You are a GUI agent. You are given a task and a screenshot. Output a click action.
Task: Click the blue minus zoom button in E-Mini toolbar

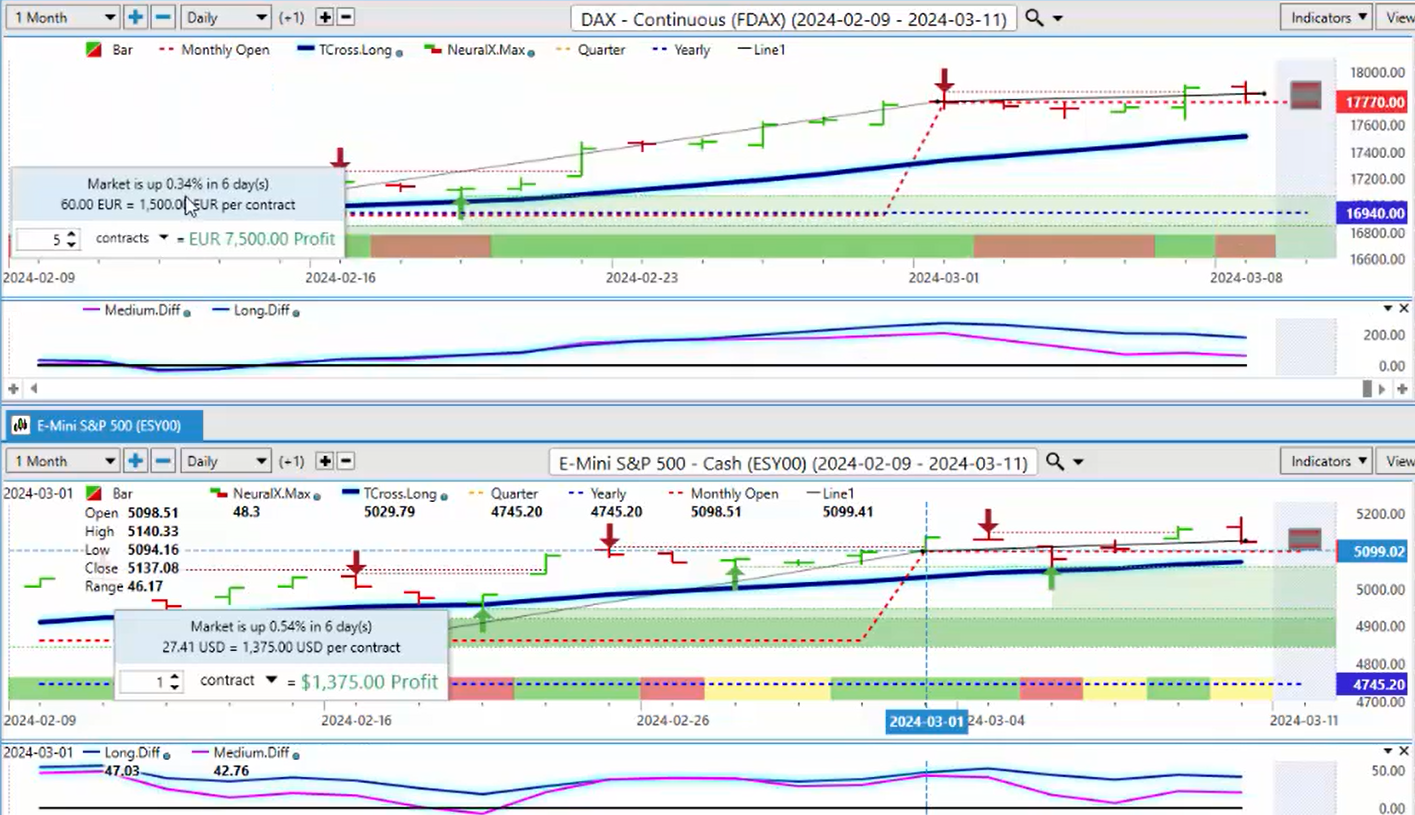pyautogui.click(x=164, y=461)
